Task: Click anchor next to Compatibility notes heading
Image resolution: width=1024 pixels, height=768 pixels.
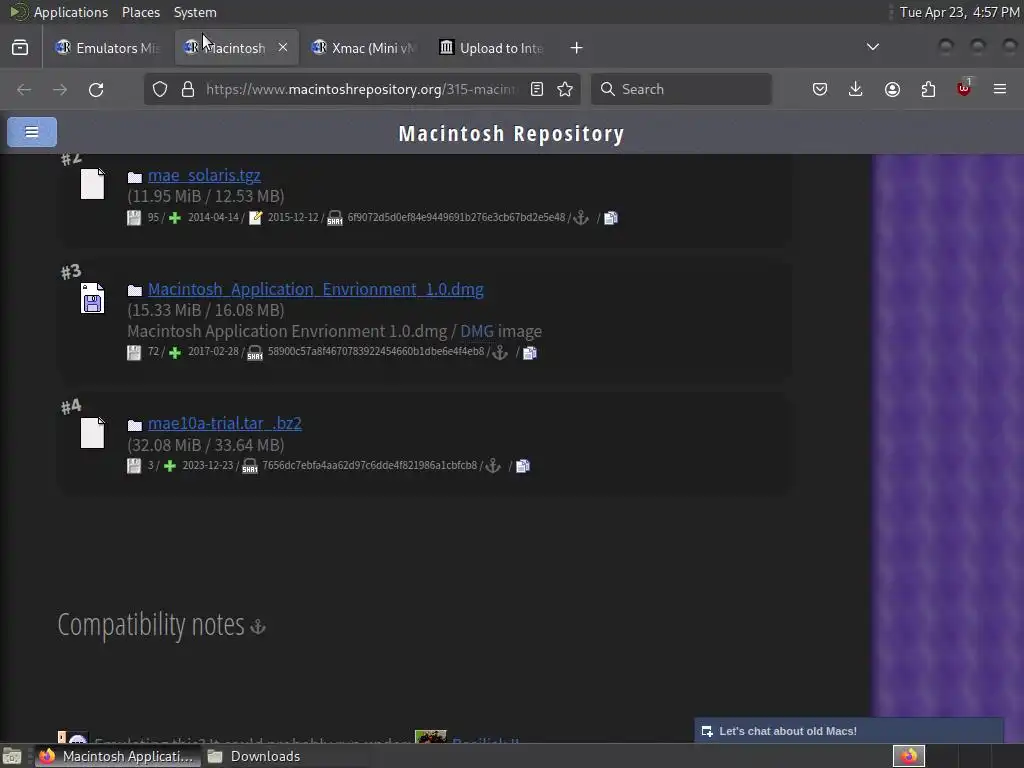Action: (258, 627)
